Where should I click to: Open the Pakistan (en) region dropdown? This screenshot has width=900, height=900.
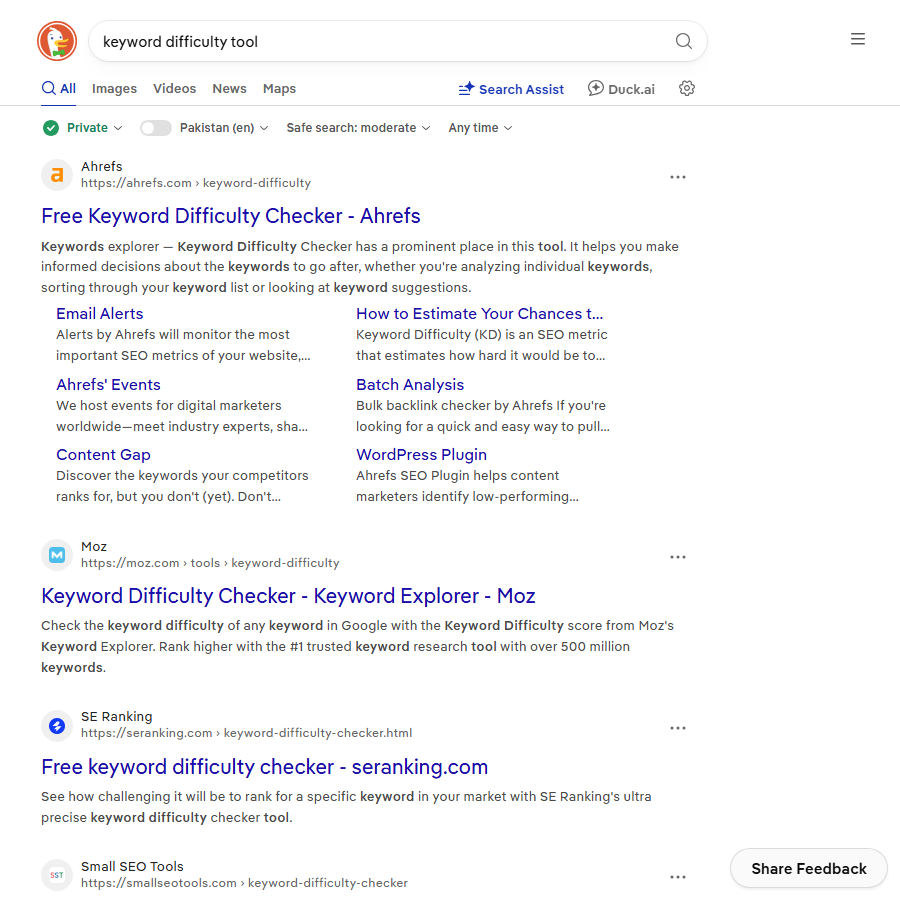[224, 127]
